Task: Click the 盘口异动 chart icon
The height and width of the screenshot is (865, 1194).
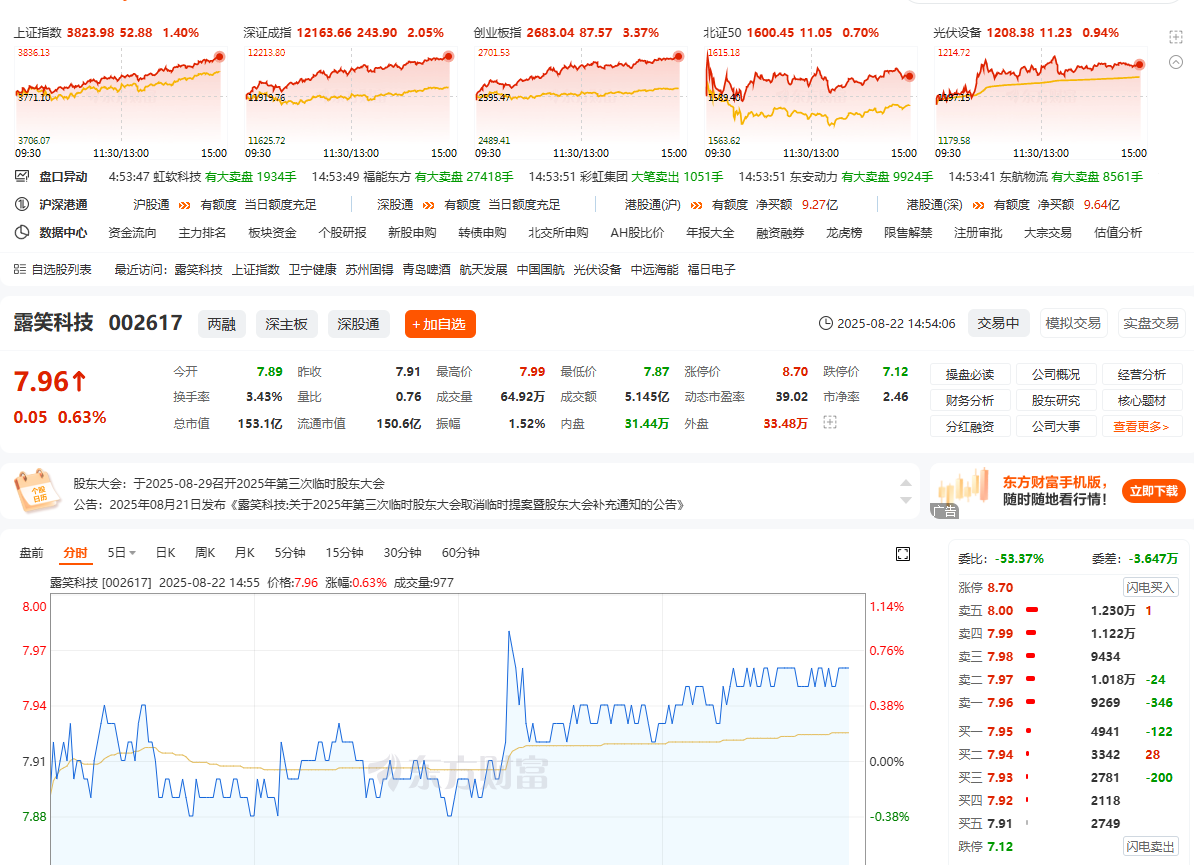Action: pos(22,177)
